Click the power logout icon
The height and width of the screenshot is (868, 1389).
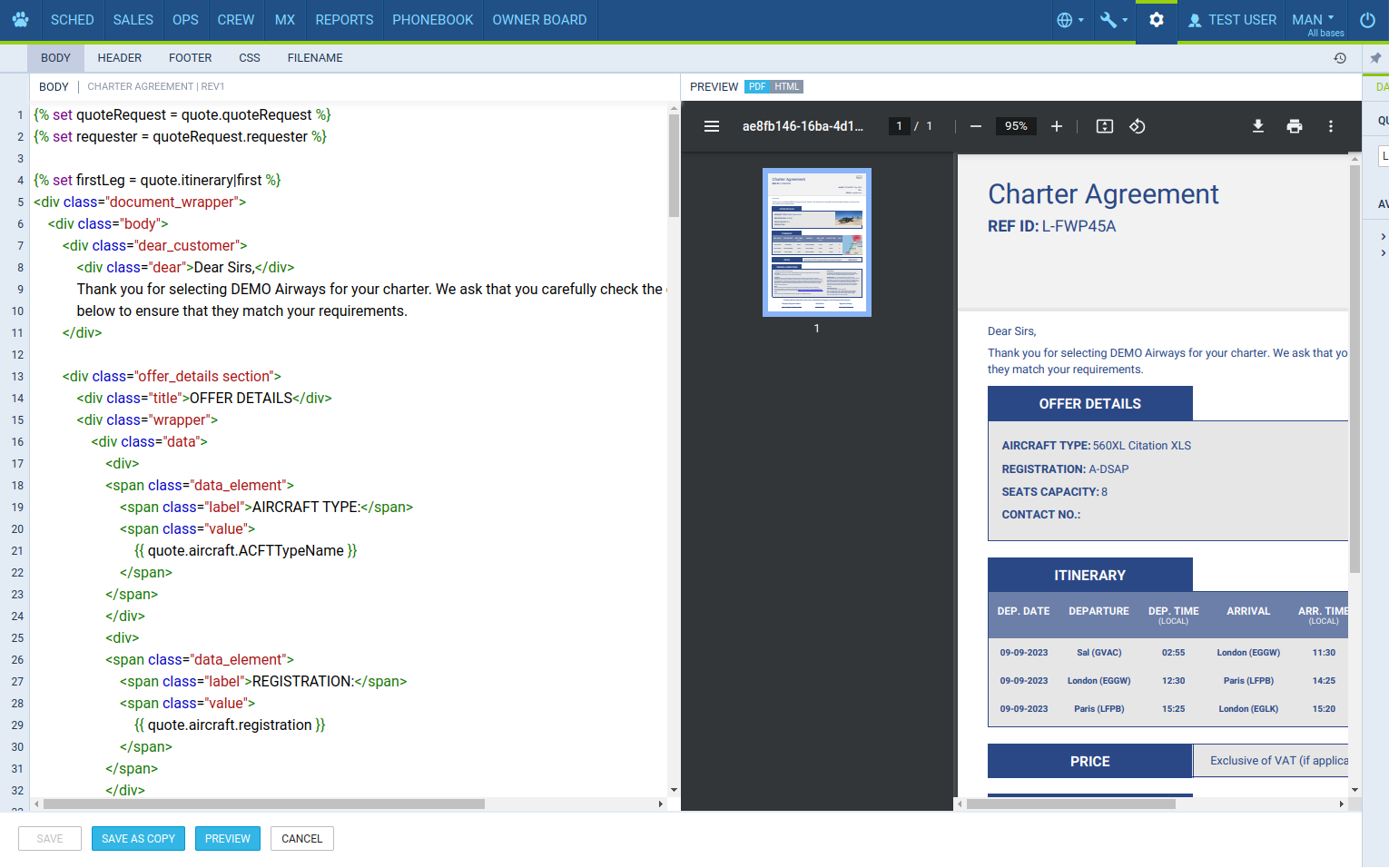tap(1367, 20)
